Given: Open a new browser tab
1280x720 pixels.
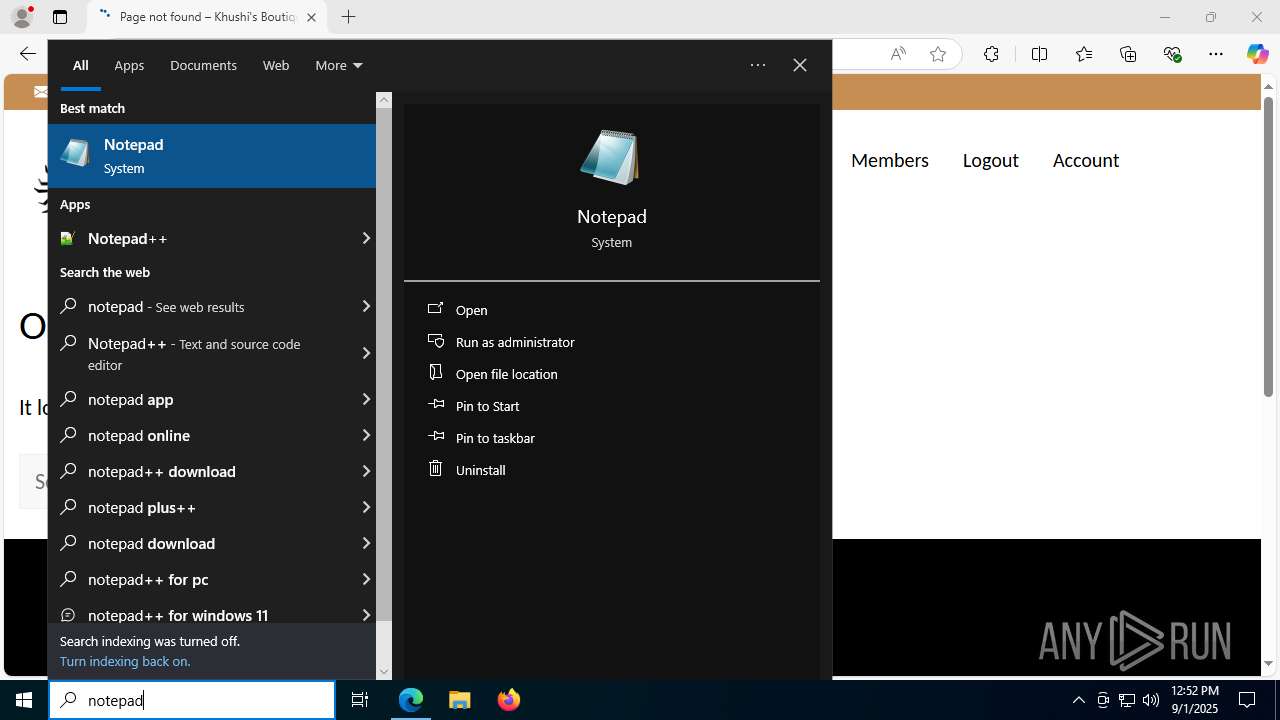Looking at the screenshot, I should (348, 17).
